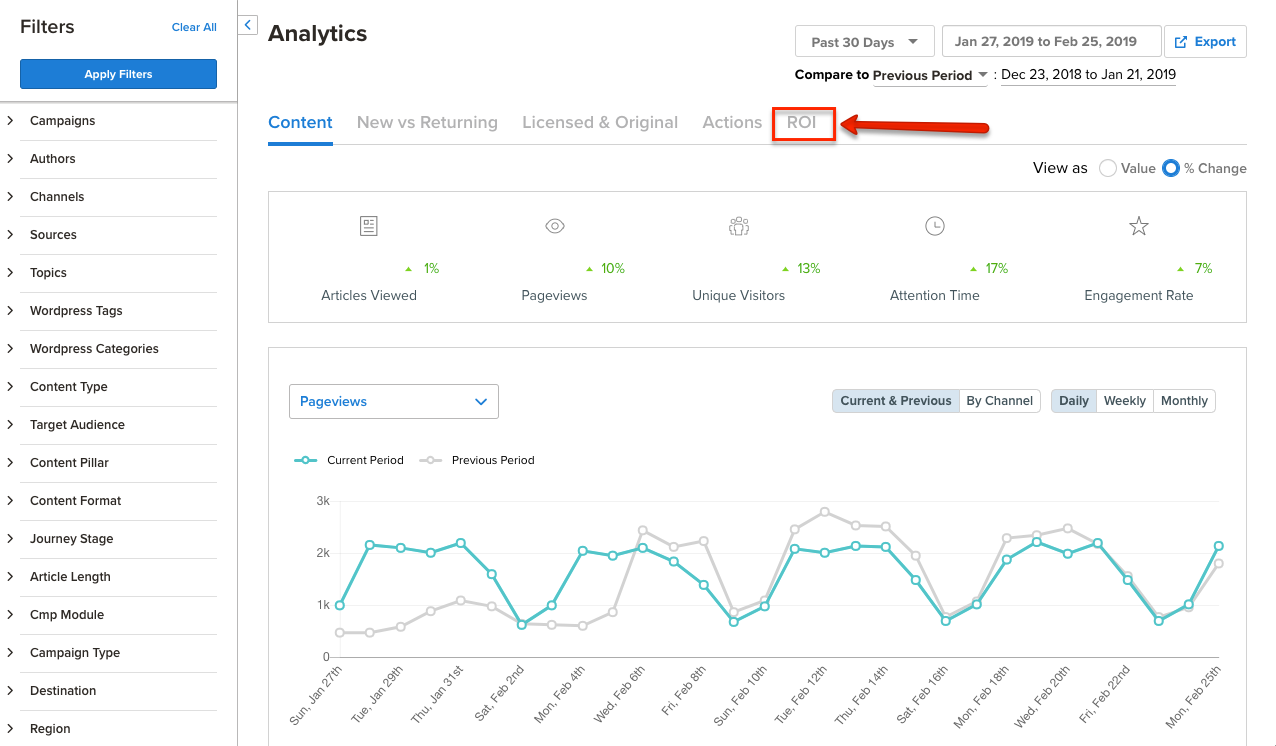Click Clear All filters link

(x=194, y=27)
